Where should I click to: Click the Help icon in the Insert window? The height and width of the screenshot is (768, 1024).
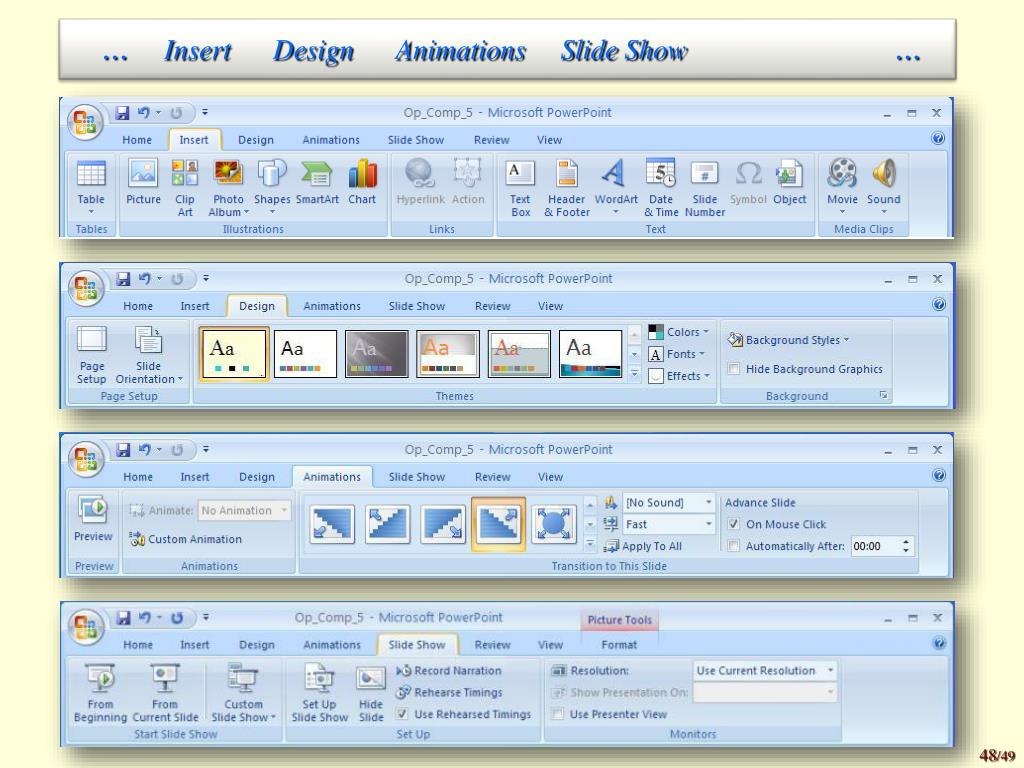[938, 138]
